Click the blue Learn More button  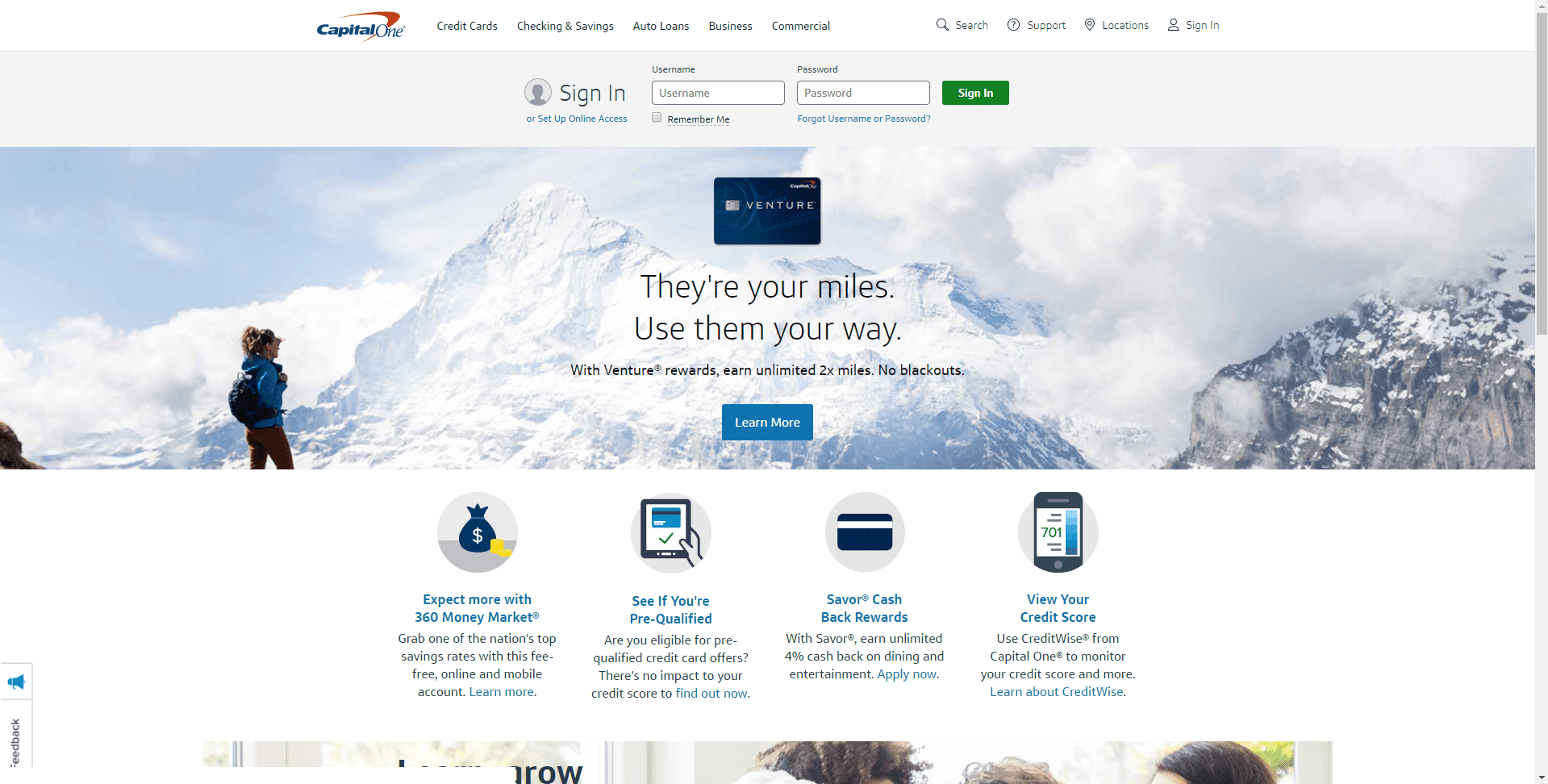(767, 423)
